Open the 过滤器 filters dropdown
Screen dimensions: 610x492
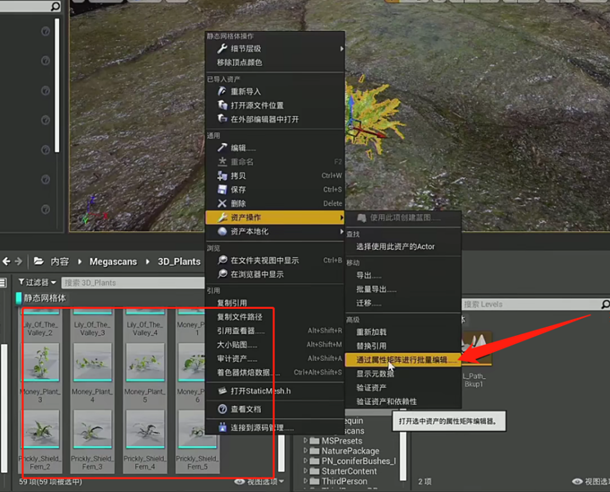34,283
